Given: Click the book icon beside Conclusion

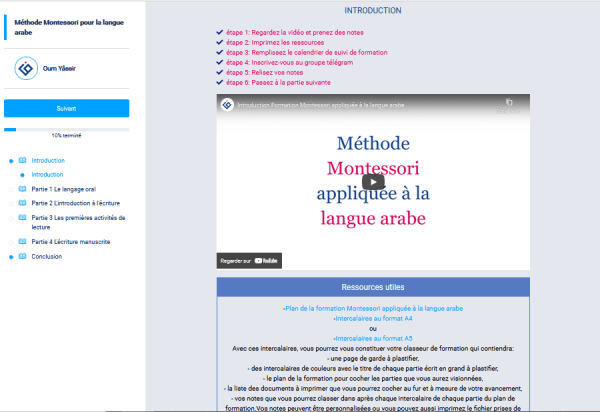Looking at the screenshot, I should click(23, 256).
